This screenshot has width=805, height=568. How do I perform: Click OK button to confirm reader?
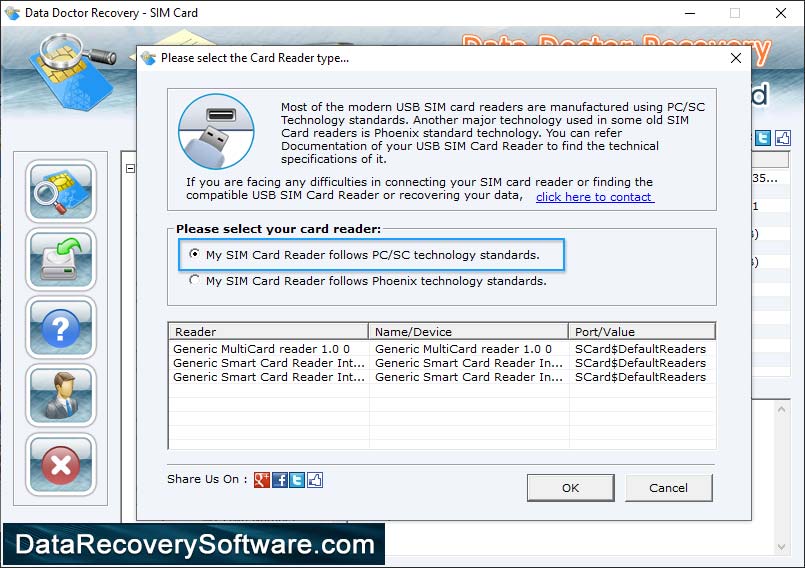coord(570,487)
